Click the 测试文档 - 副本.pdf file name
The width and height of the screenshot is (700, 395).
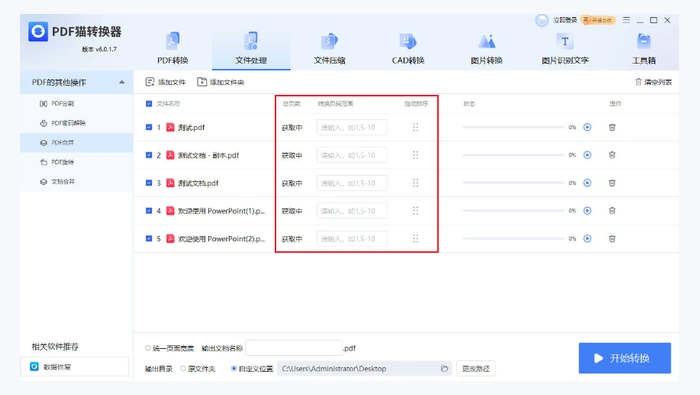pyautogui.click(x=208, y=155)
